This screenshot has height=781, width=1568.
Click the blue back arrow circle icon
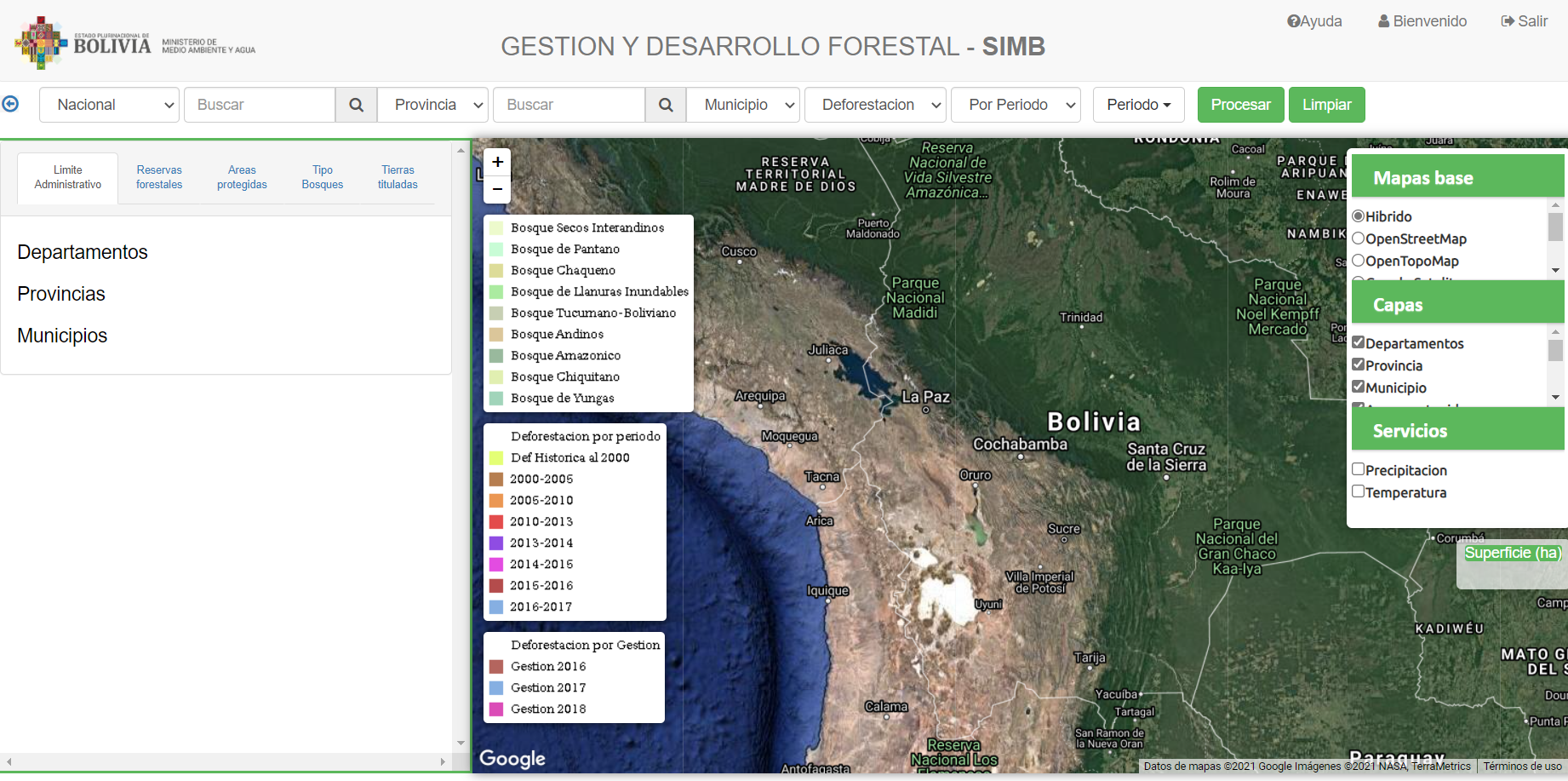[10, 104]
